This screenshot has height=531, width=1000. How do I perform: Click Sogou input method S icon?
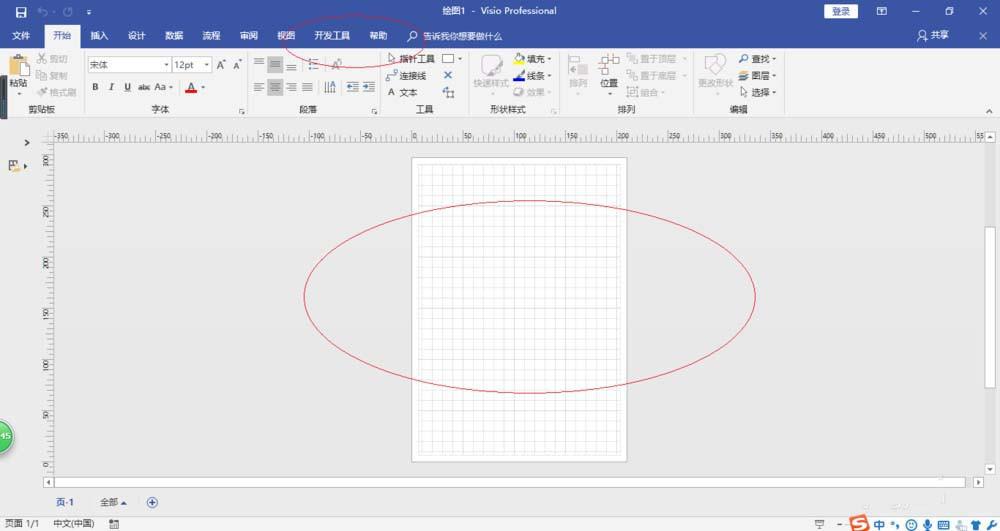[860, 524]
